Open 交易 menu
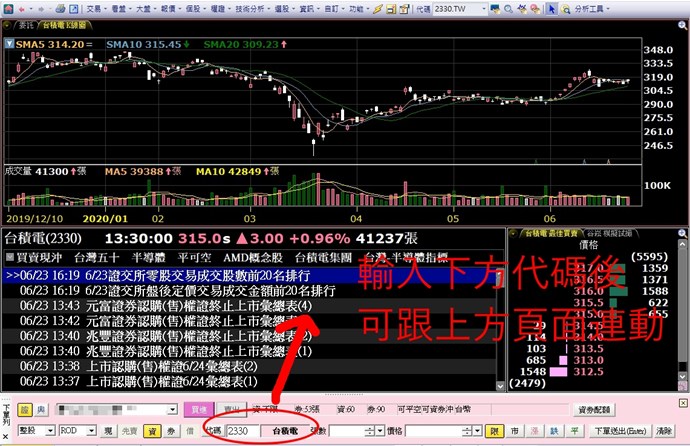 click(95, 9)
